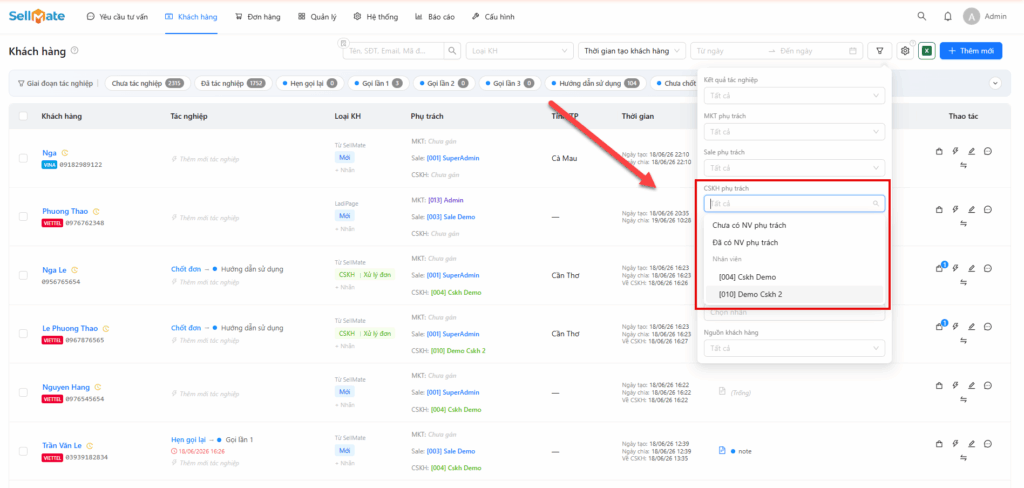Open the Báo cáo menu
The image size is (1024, 488).
pos(434,17)
